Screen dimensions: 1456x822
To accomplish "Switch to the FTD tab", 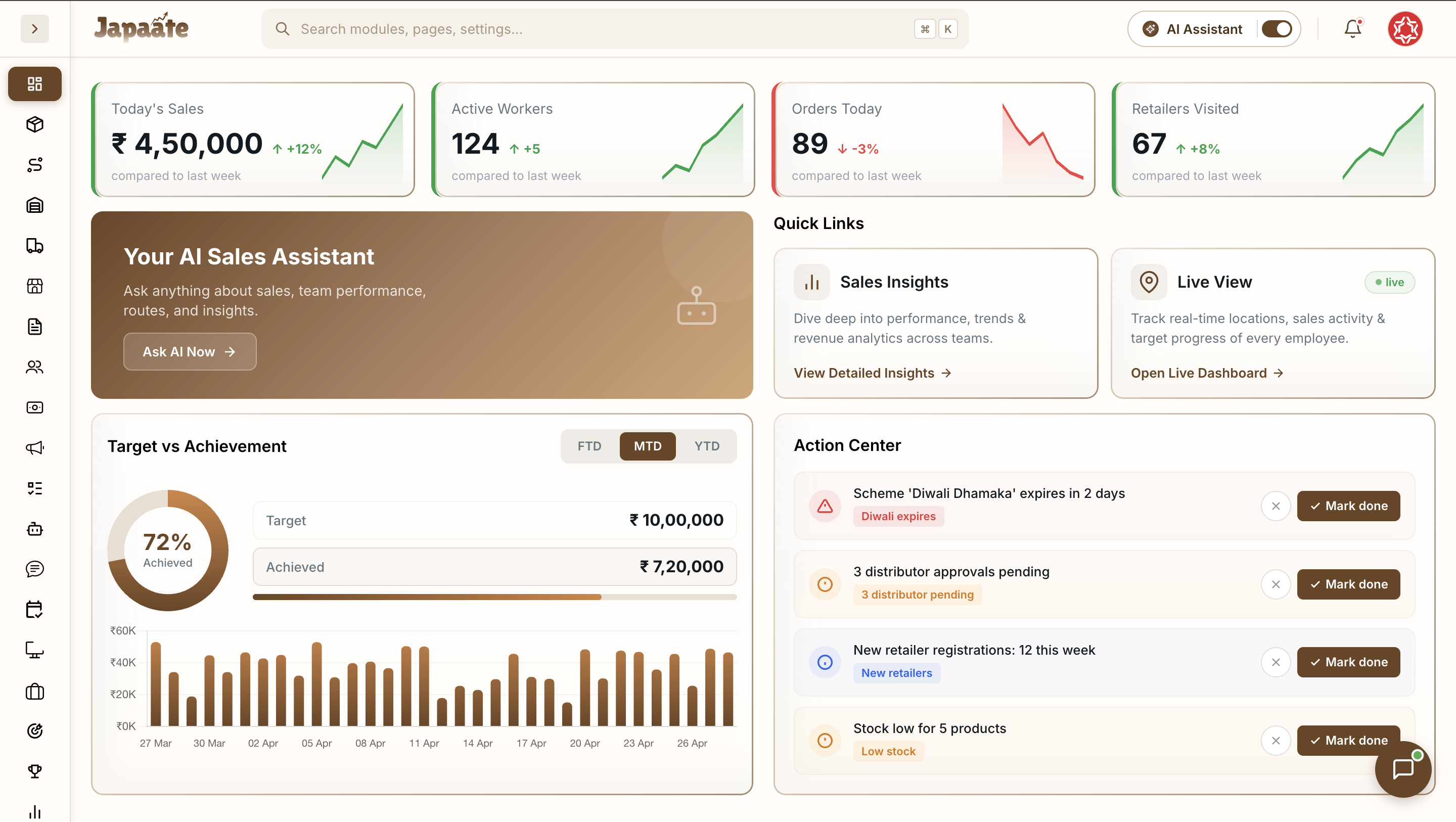I will (x=589, y=446).
